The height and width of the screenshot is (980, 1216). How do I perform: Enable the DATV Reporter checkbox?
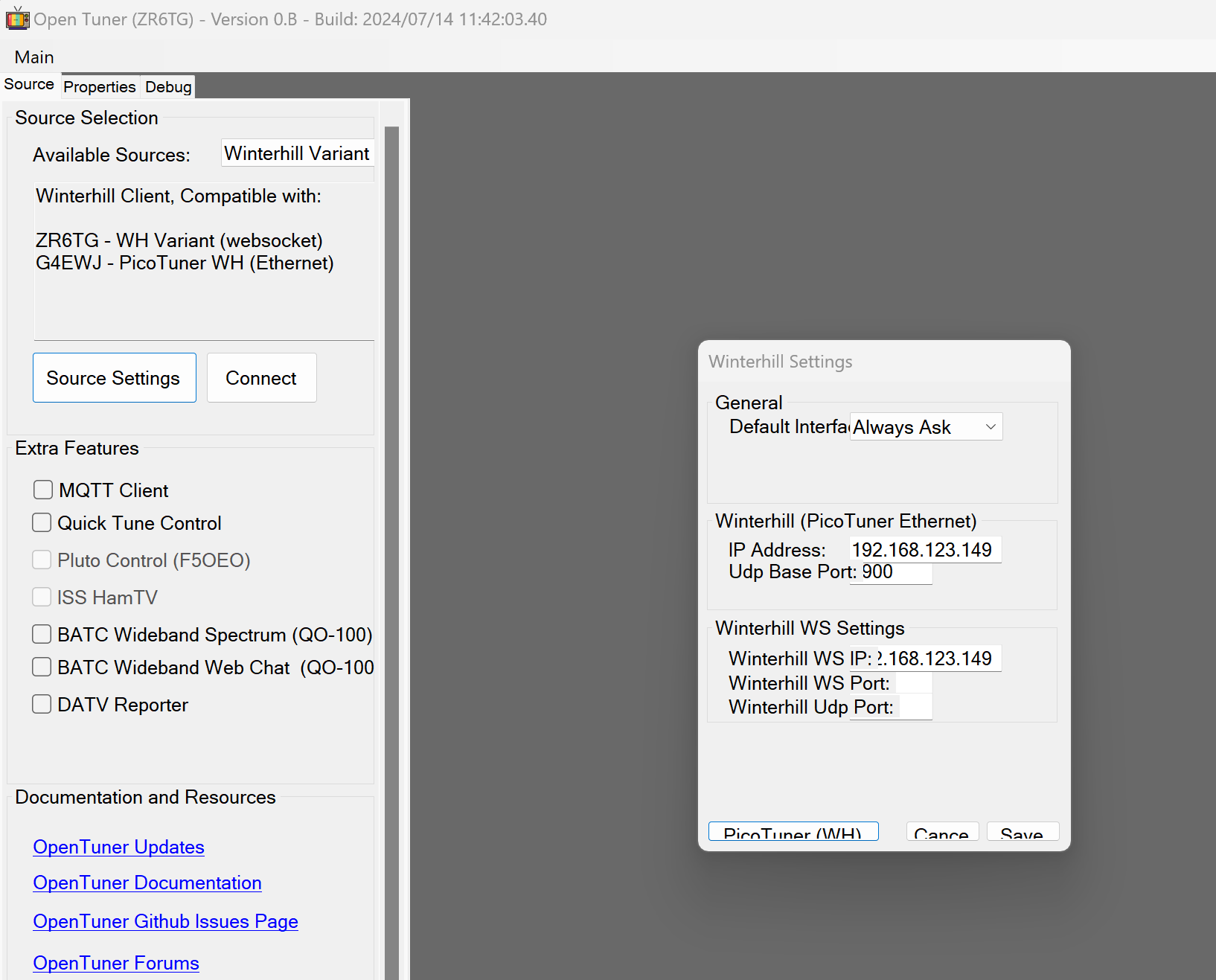pyautogui.click(x=42, y=704)
